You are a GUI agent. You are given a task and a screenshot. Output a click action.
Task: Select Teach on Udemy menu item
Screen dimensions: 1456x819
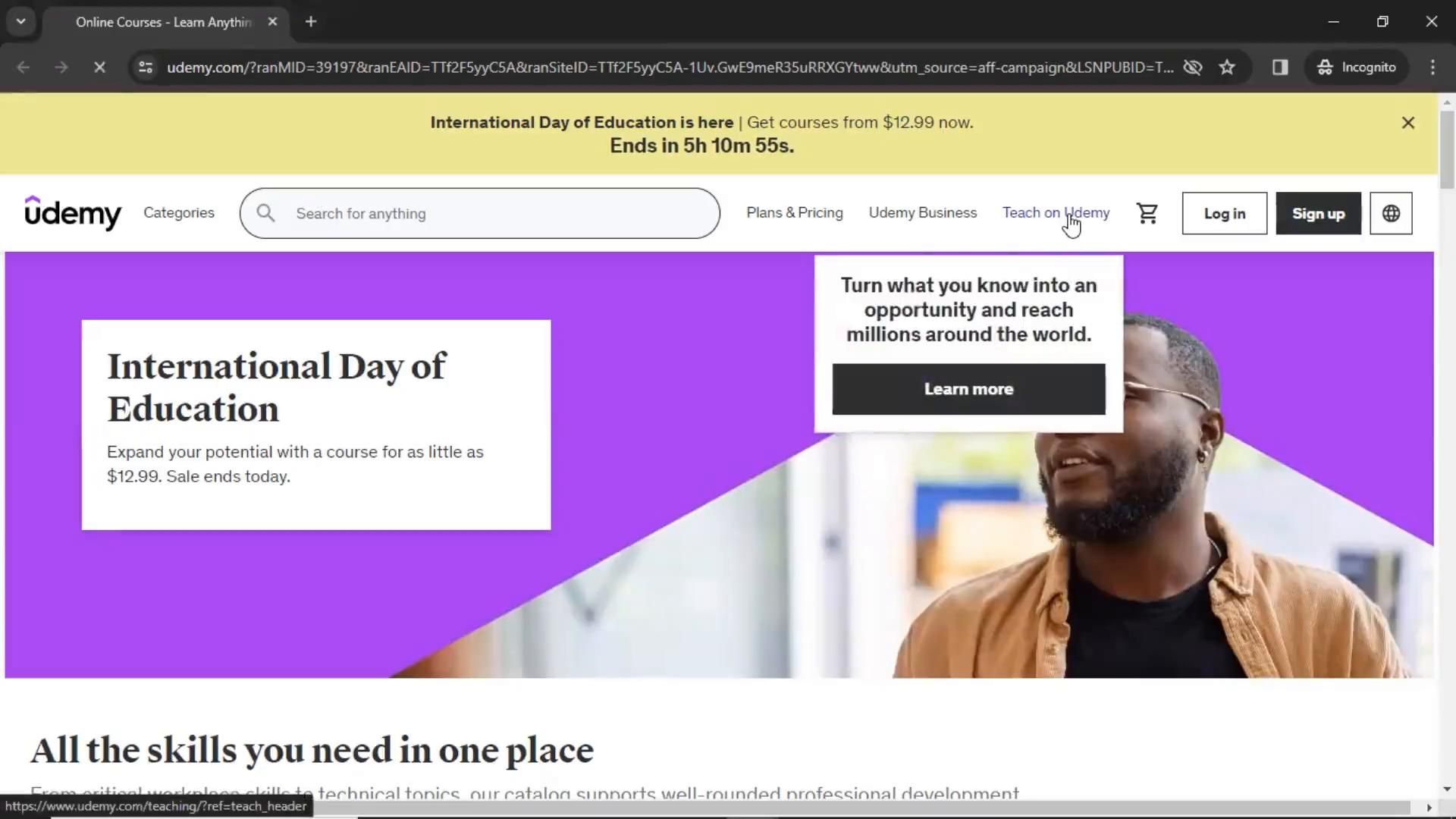1055,213
